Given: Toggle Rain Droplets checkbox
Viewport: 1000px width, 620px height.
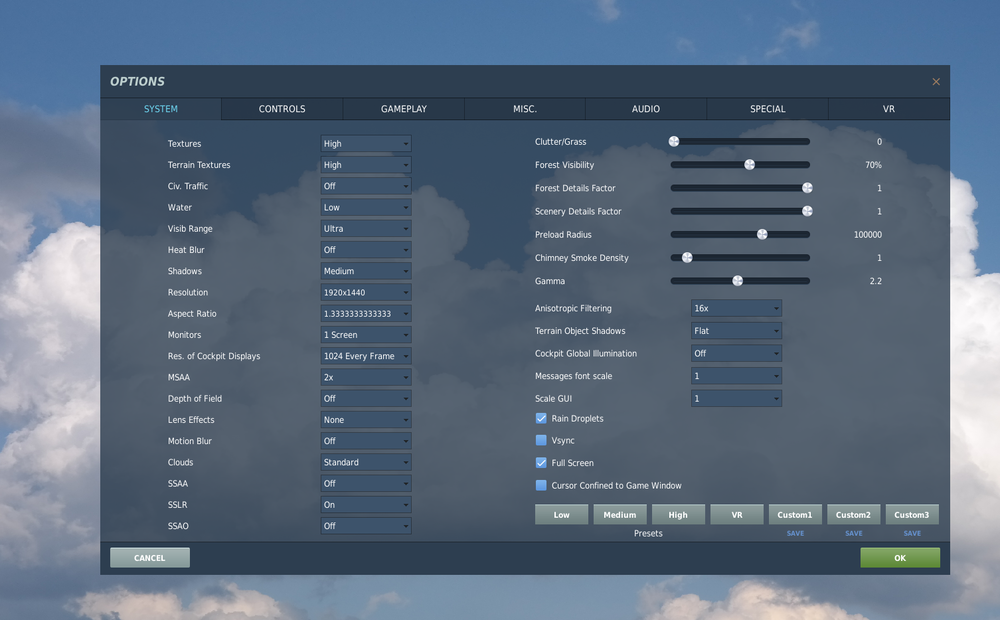Looking at the screenshot, I should (x=541, y=418).
